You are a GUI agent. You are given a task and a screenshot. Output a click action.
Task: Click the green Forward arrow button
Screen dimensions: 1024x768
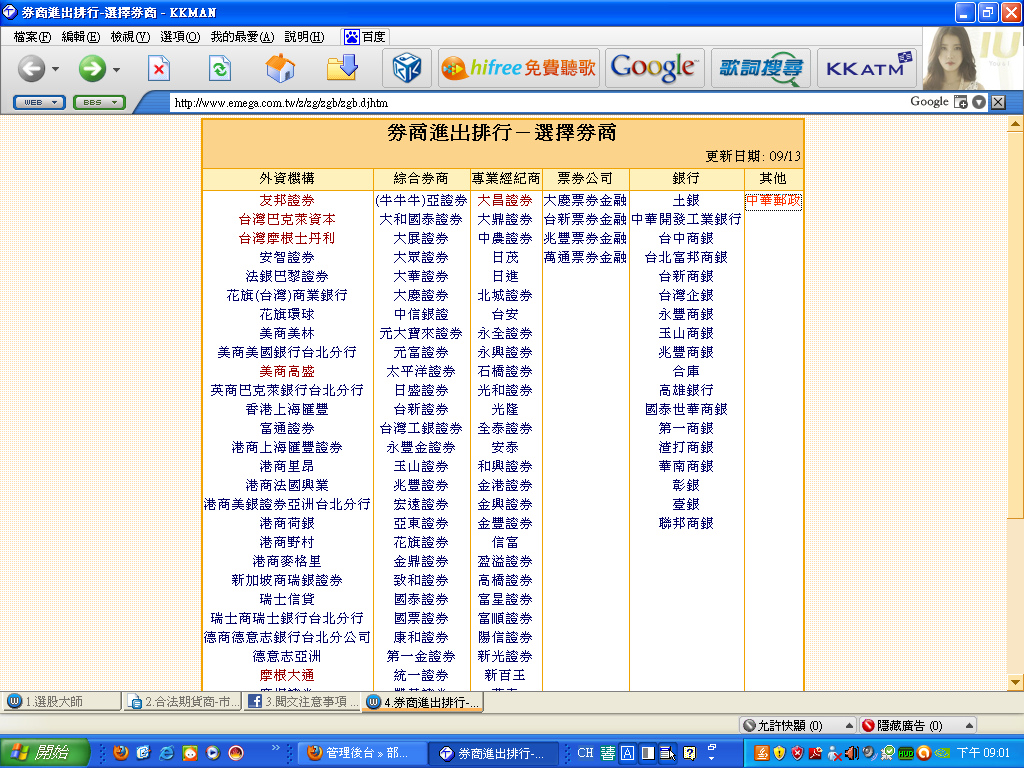click(x=92, y=69)
